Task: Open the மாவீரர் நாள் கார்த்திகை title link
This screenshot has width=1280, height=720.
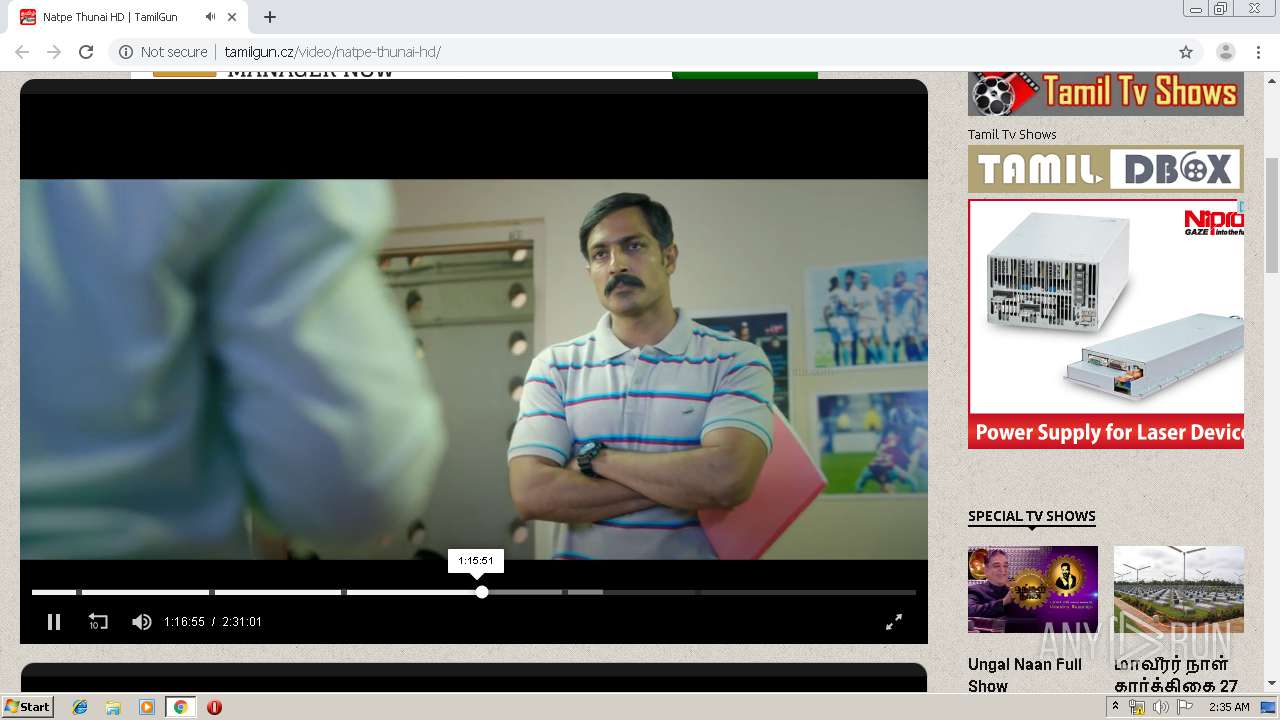Action: pyautogui.click(x=1176, y=675)
